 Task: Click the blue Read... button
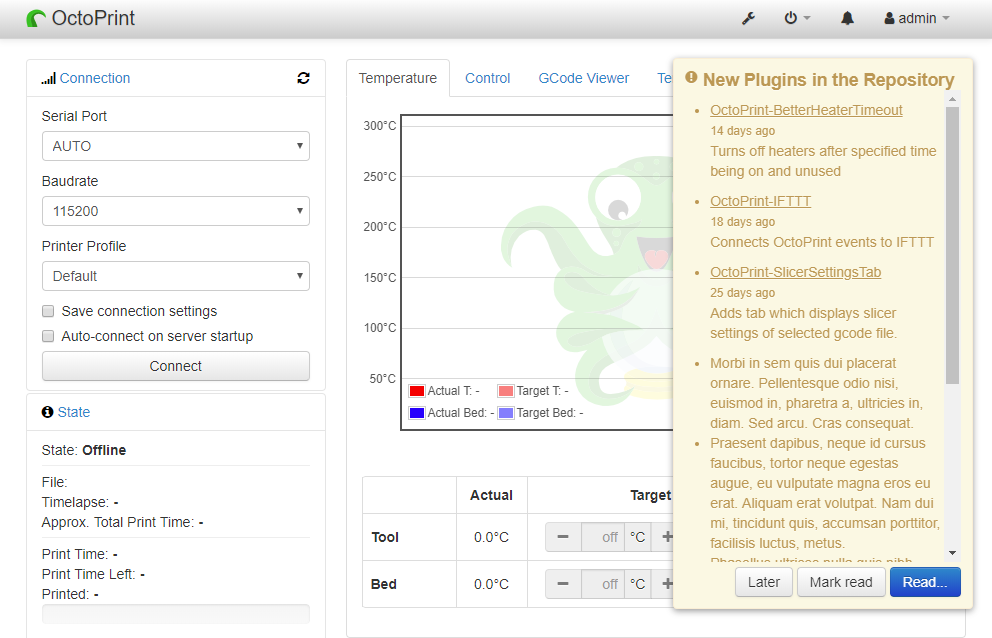925,582
